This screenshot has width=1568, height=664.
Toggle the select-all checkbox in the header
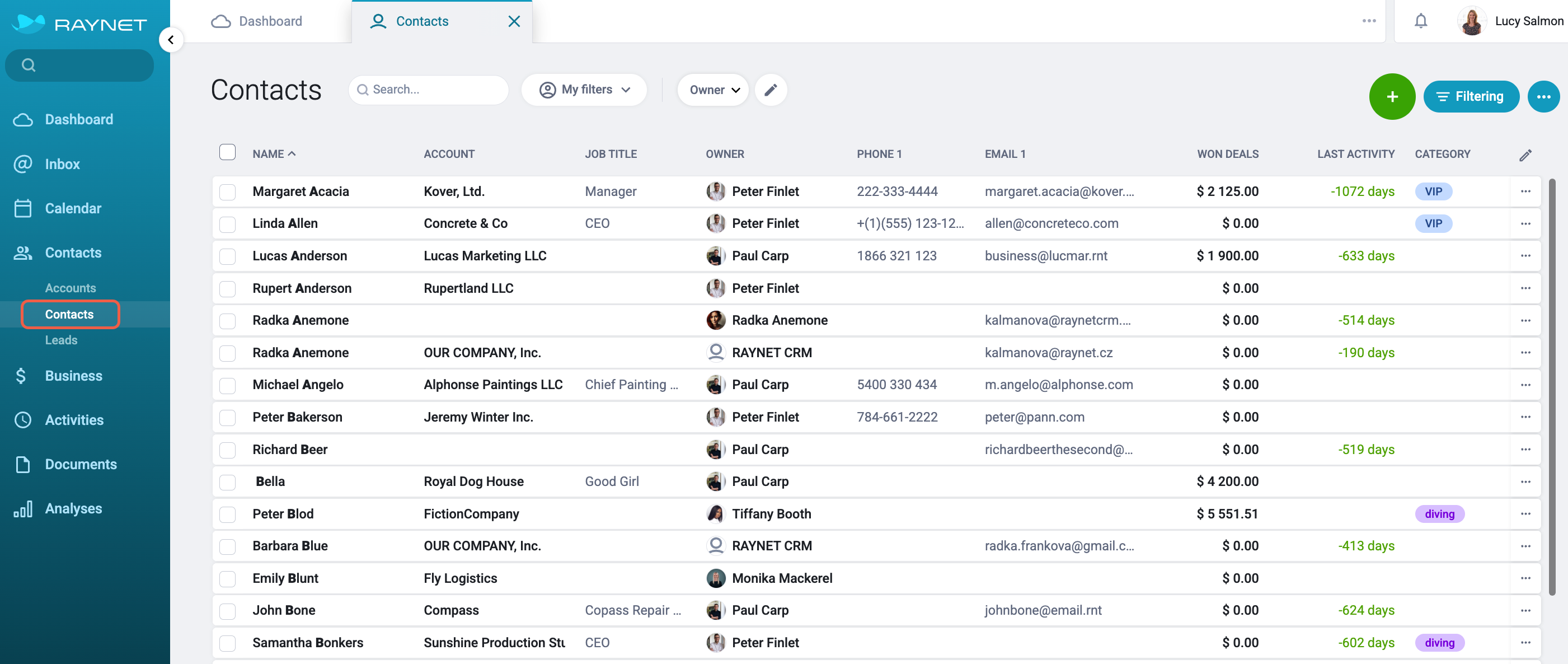click(x=227, y=152)
